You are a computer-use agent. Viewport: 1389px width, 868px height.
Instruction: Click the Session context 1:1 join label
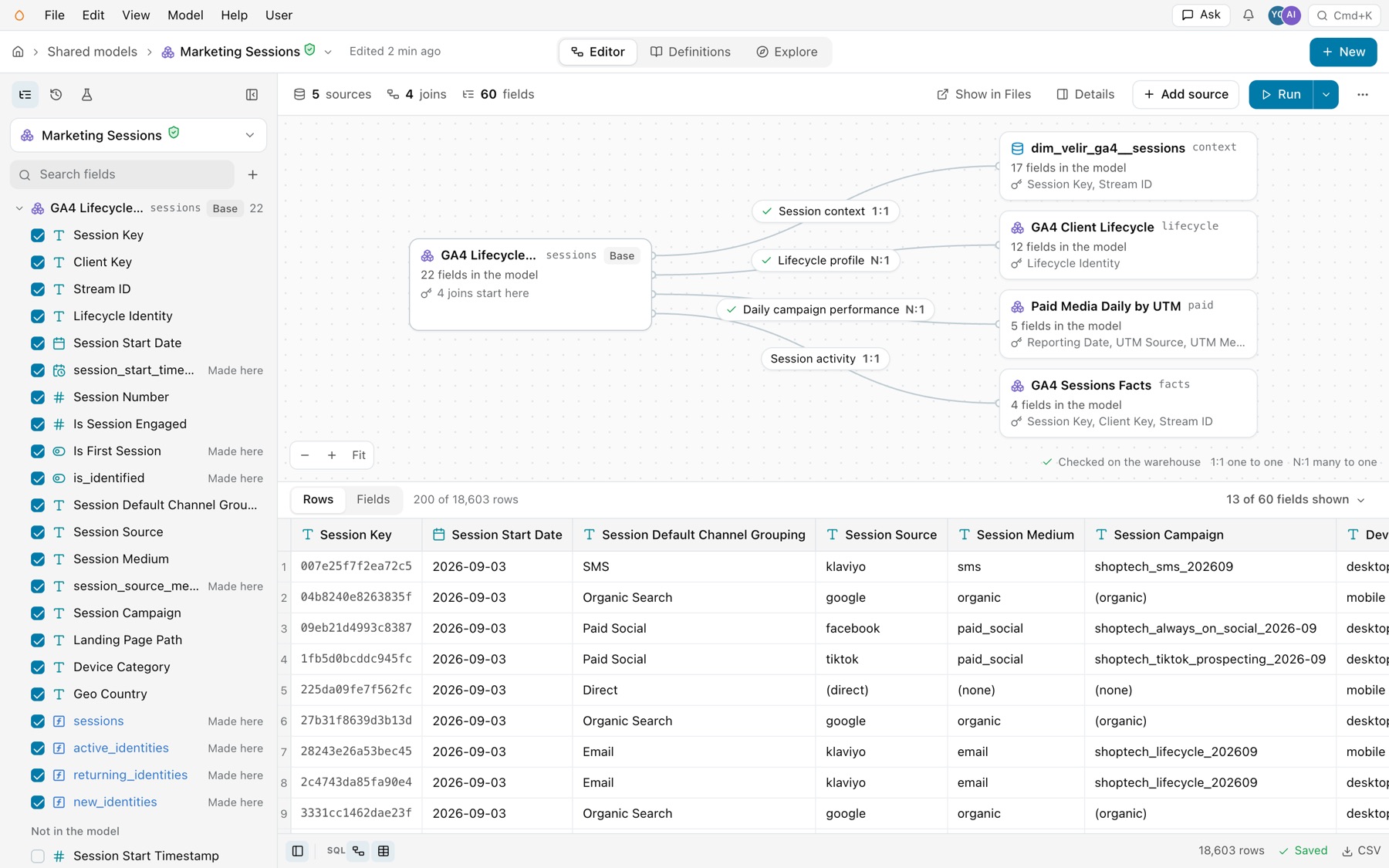tap(826, 211)
